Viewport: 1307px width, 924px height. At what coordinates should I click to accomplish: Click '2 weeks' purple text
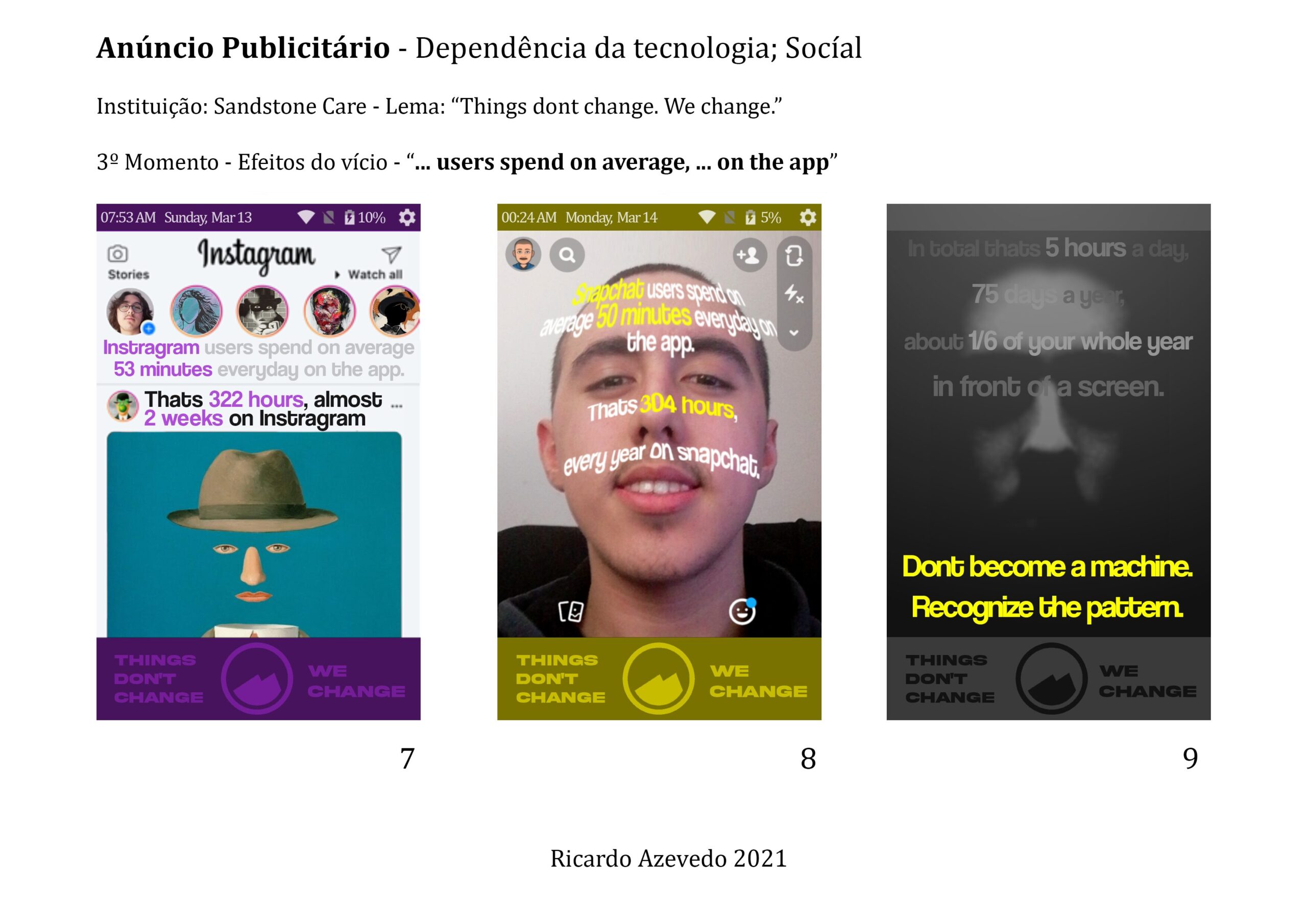click(183, 419)
